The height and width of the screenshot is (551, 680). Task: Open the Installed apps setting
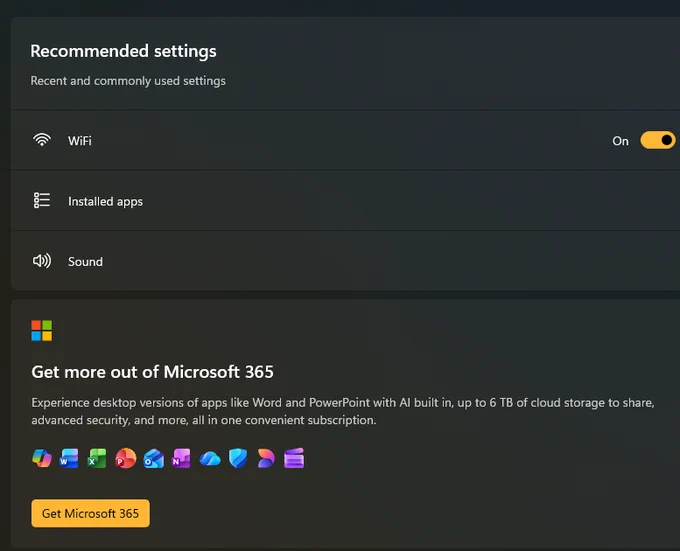(x=345, y=200)
